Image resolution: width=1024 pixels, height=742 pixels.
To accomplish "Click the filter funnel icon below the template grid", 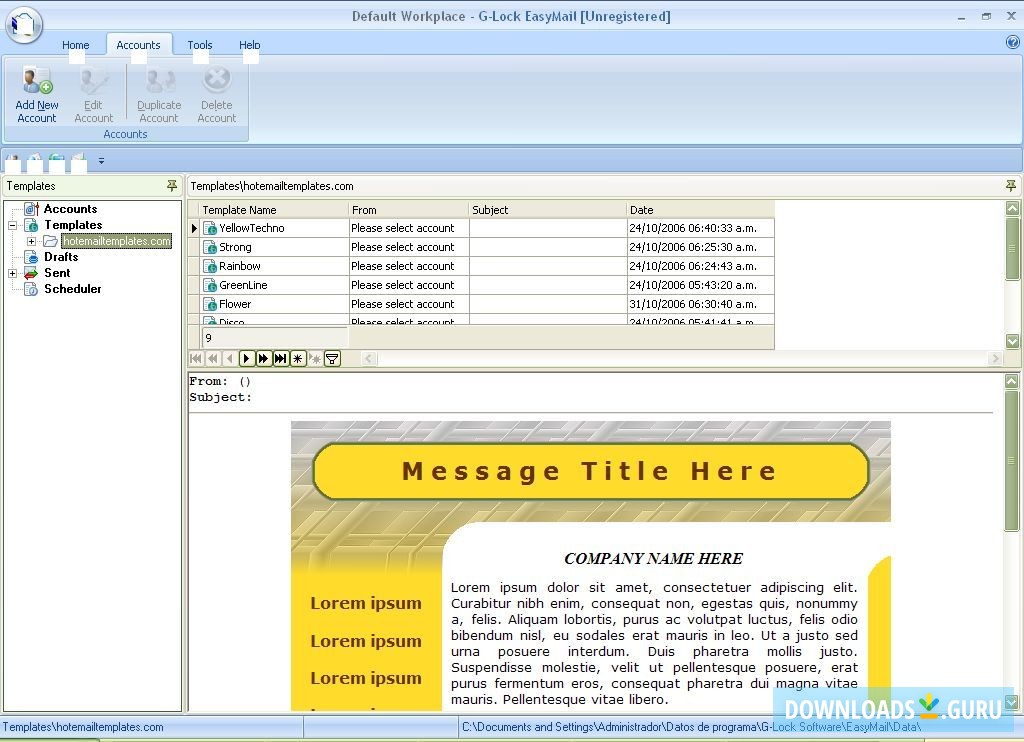I will click(332, 358).
